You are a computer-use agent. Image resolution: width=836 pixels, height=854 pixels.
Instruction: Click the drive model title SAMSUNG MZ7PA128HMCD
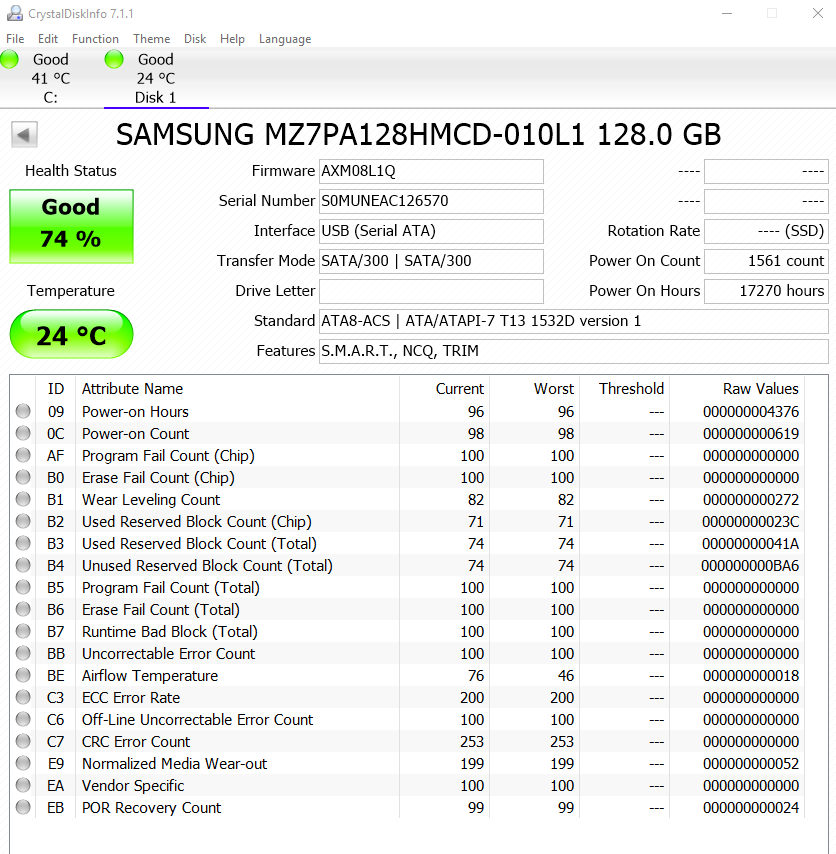pyautogui.click(x=418, y=135)
